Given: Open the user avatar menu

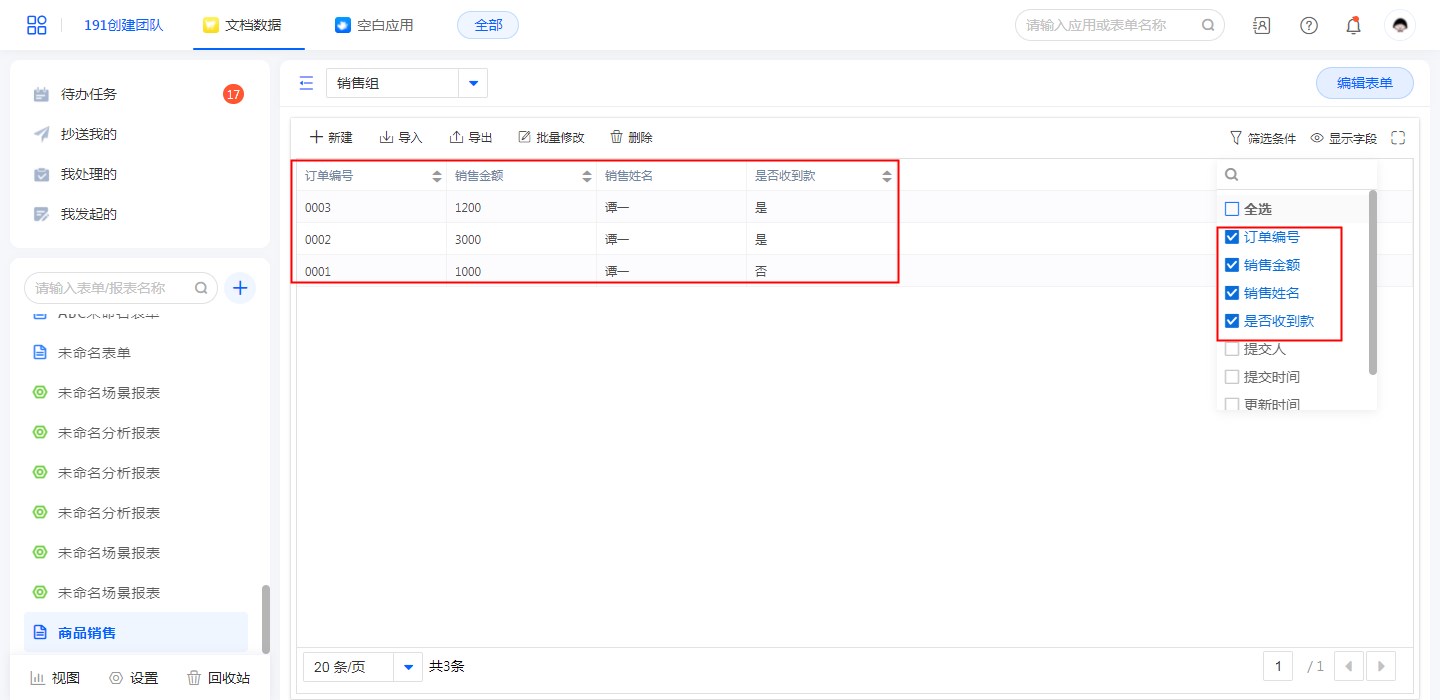Looking at the screenshot, I should pos(1399,25).
